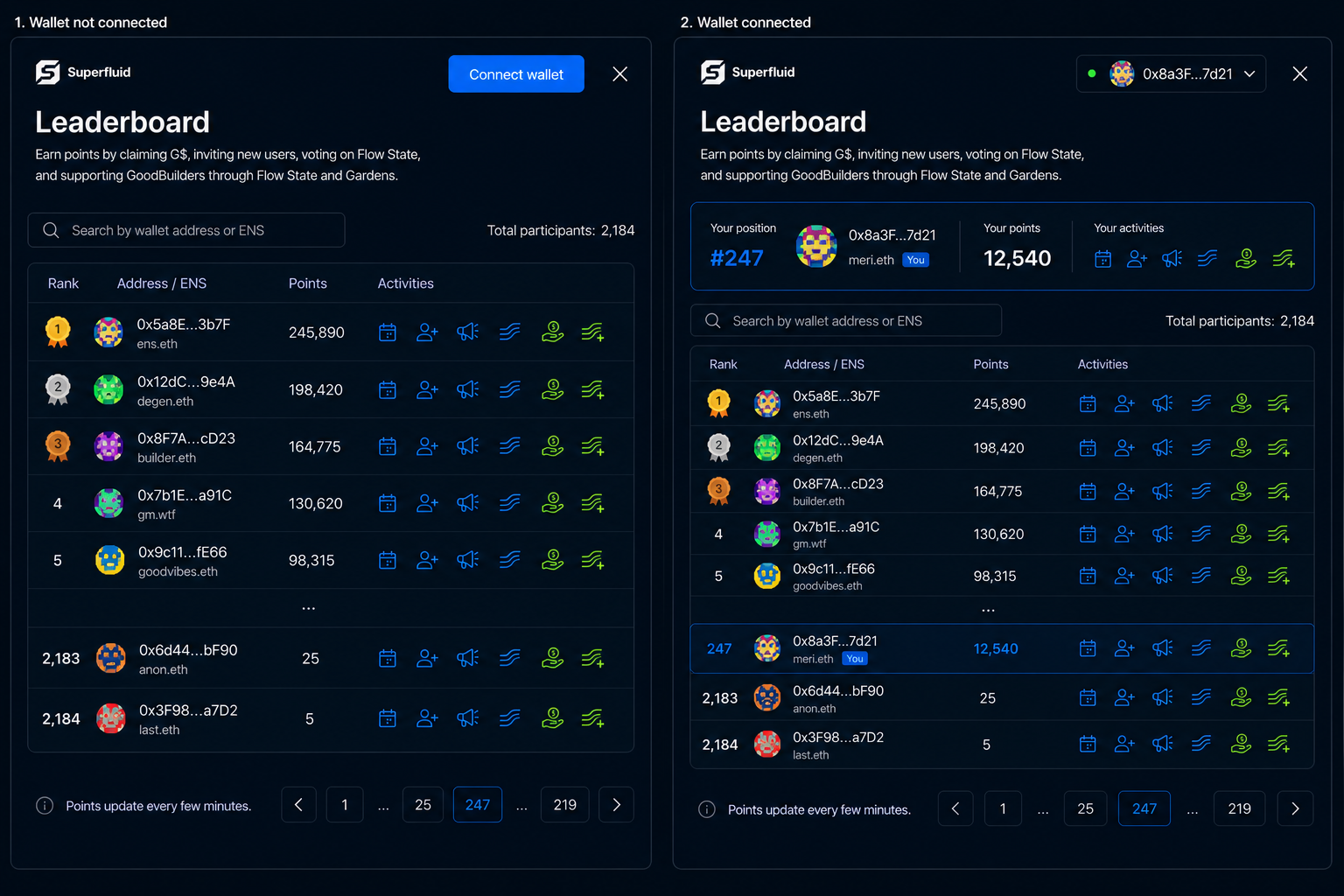Click info icon beside points update note, right panel
Screen dimensions: 1344x896
coord(707,809)
